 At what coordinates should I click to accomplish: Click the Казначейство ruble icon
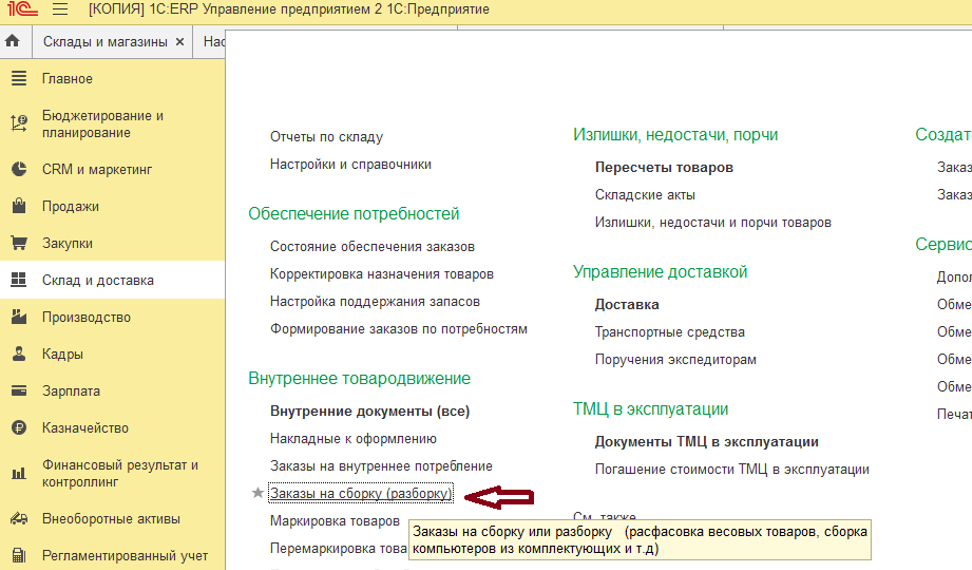[x=19, y=428]
